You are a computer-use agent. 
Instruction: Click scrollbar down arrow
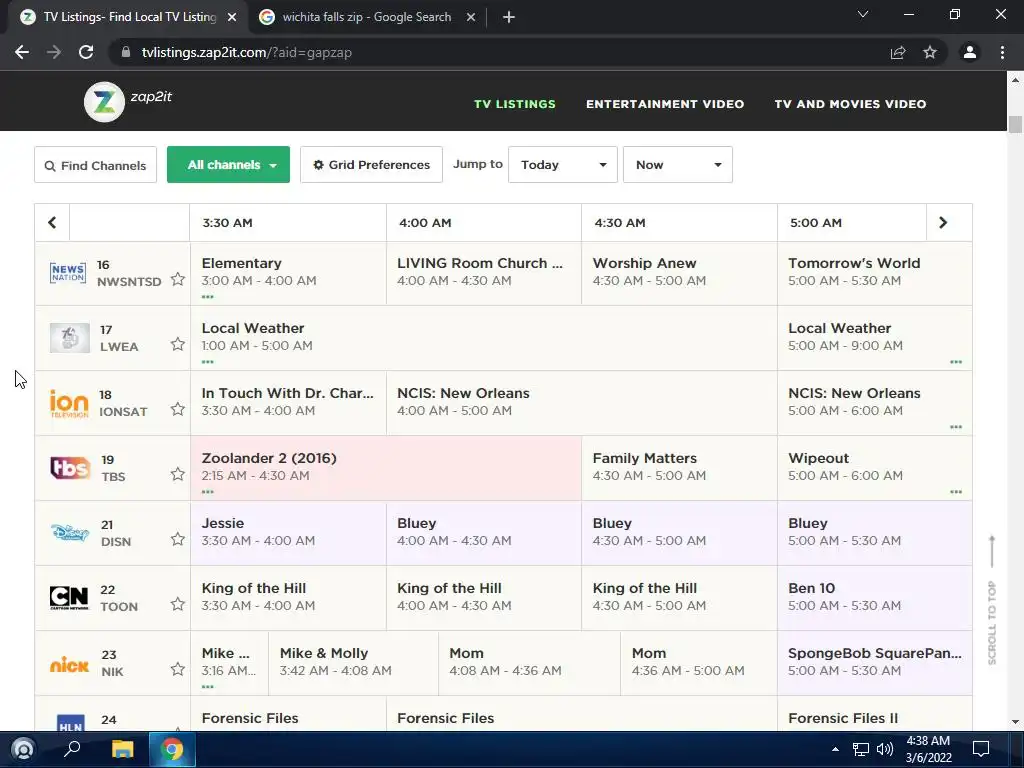click(1015, 722)
